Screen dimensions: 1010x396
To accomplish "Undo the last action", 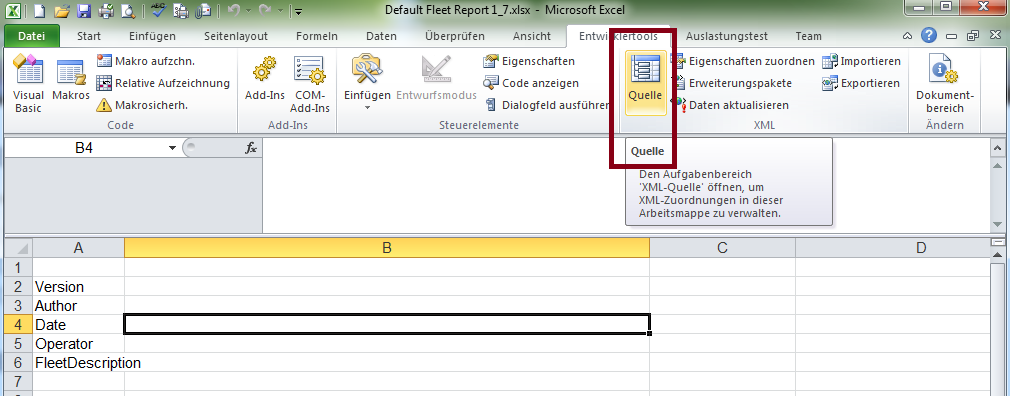I will (x=233, y=10).
